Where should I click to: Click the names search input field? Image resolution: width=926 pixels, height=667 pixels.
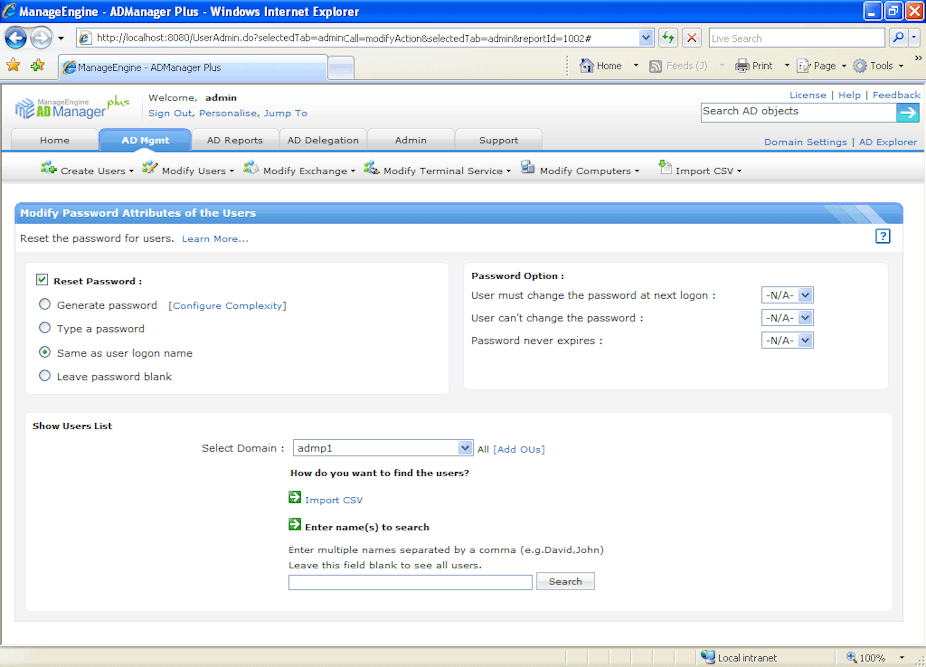(410, 582)
